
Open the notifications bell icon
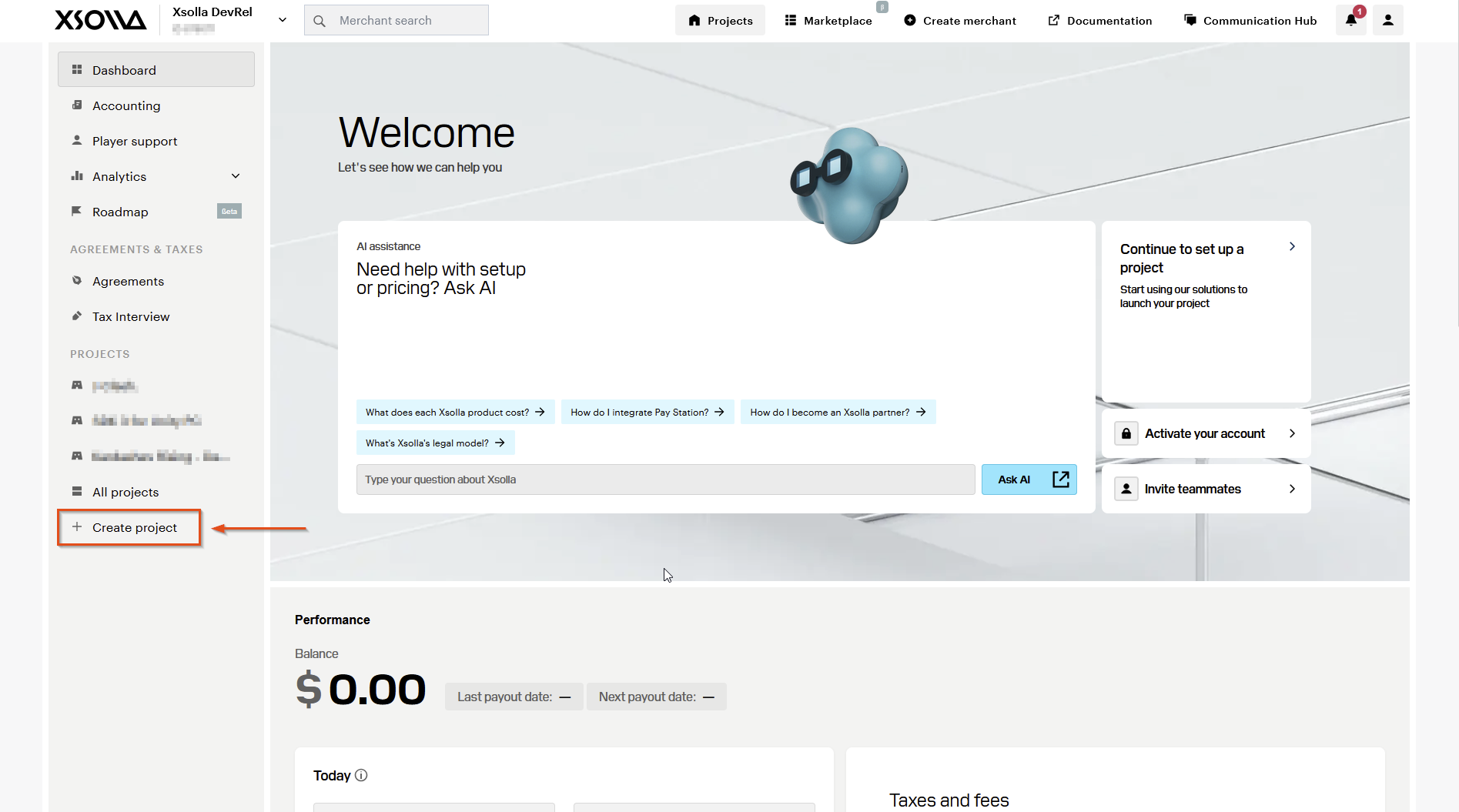pyautogui.click(x=1351, y=20)
